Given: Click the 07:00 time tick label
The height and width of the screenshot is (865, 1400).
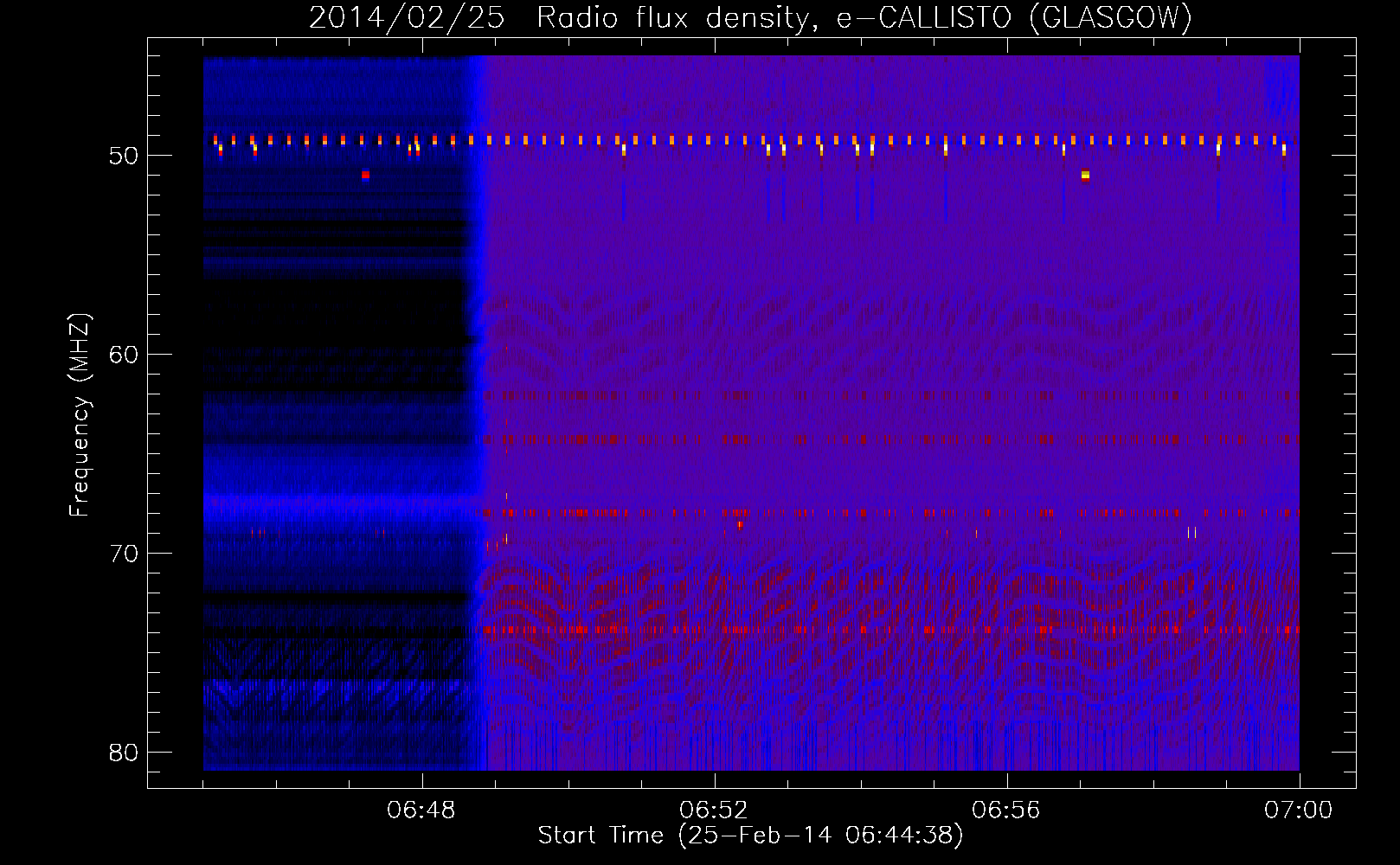Looking at the screenshot, I should [1298, 811].
